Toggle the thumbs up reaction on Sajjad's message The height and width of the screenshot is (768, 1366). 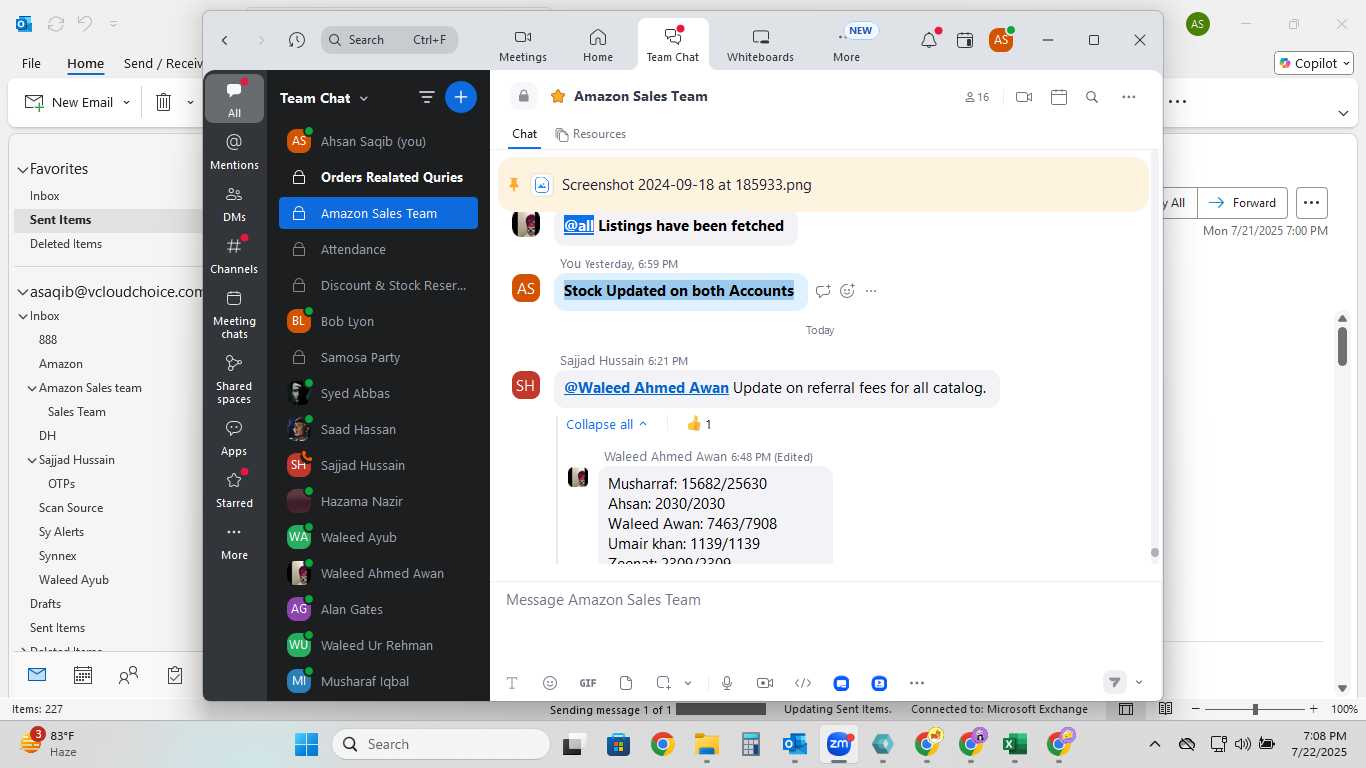[699, 424]
